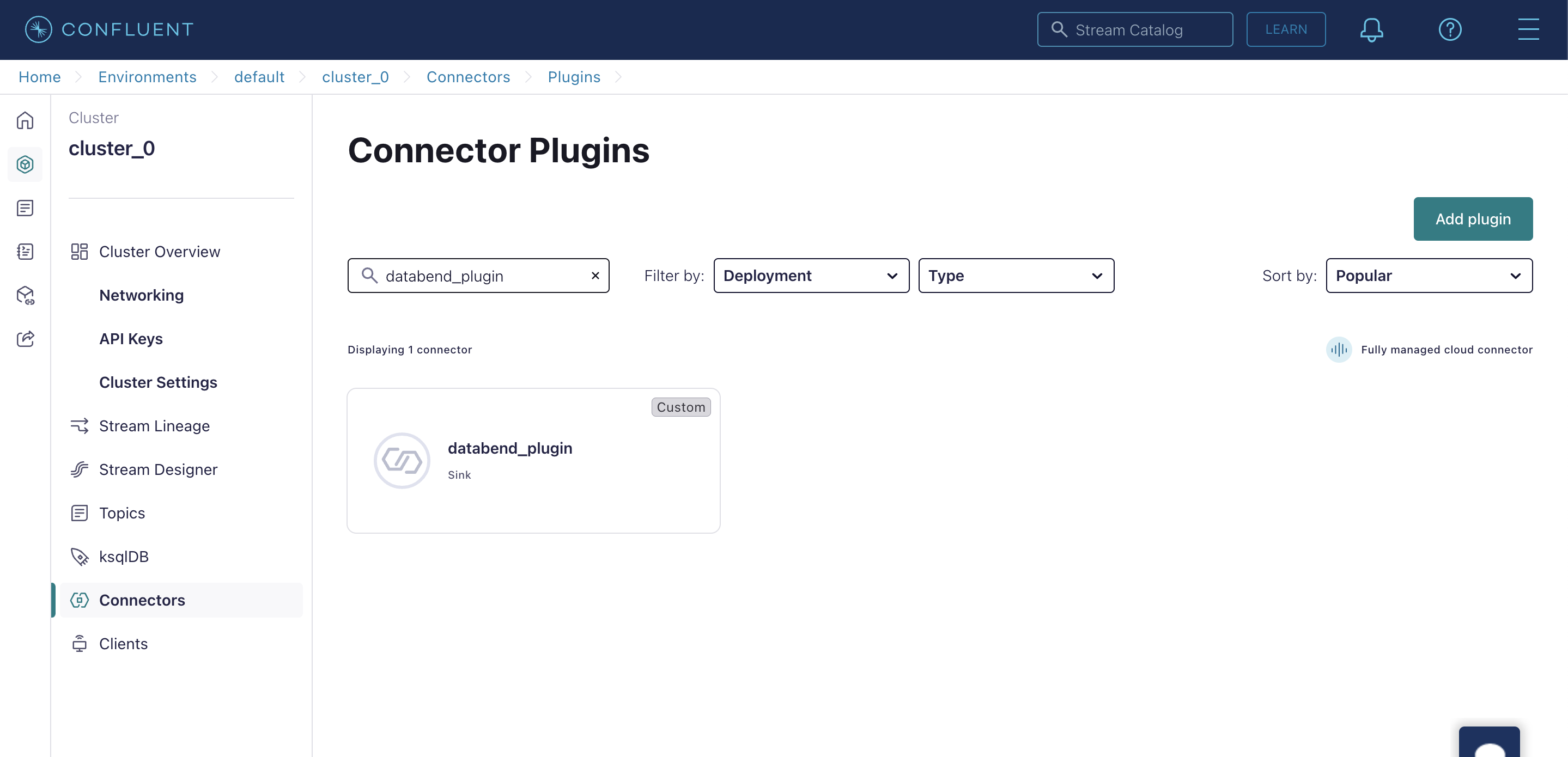Click the checklist document icon in left rail
The image size is (1568, 757).
point(25,251)
